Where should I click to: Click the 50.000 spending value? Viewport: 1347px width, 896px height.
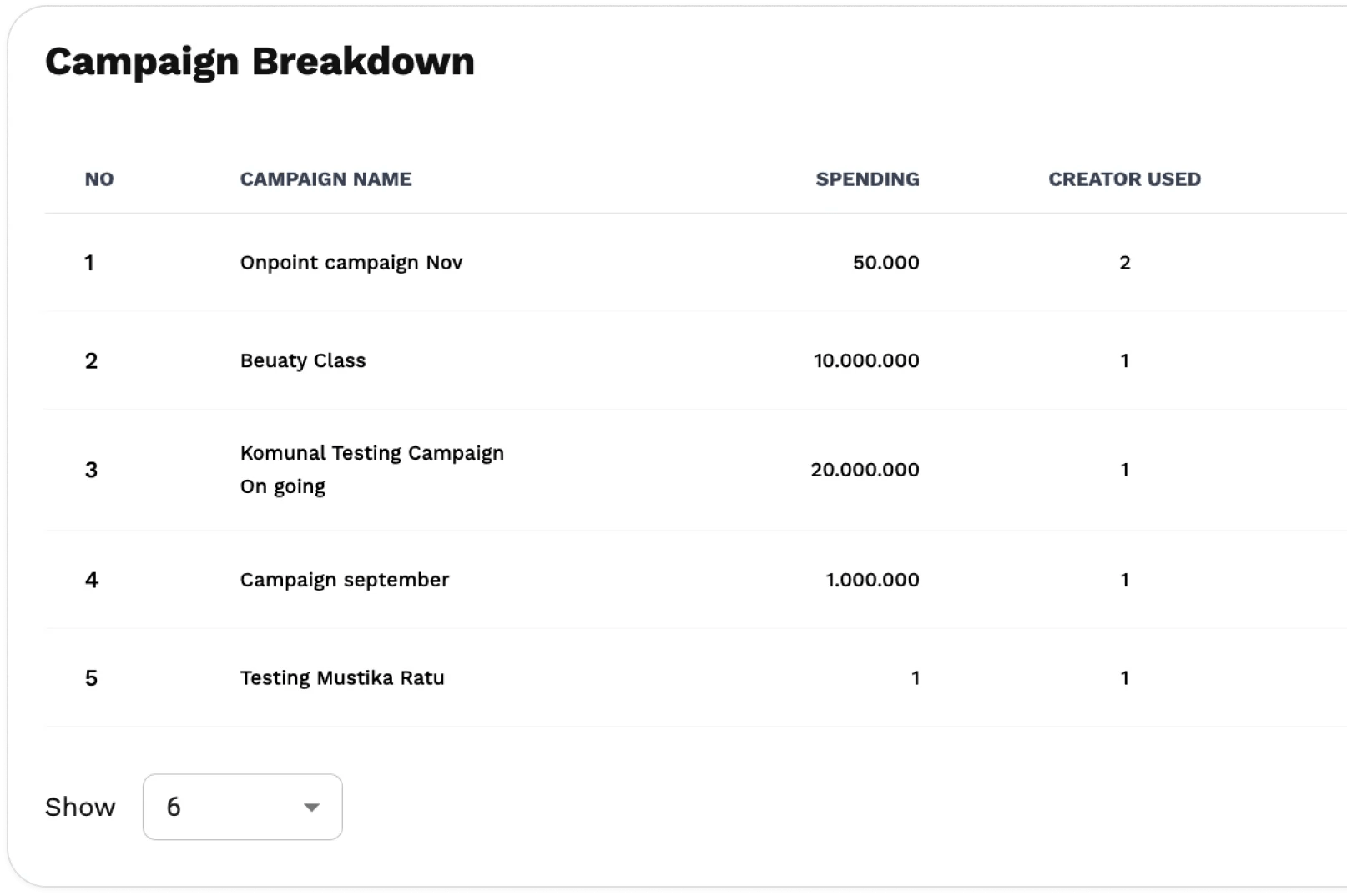885,263
